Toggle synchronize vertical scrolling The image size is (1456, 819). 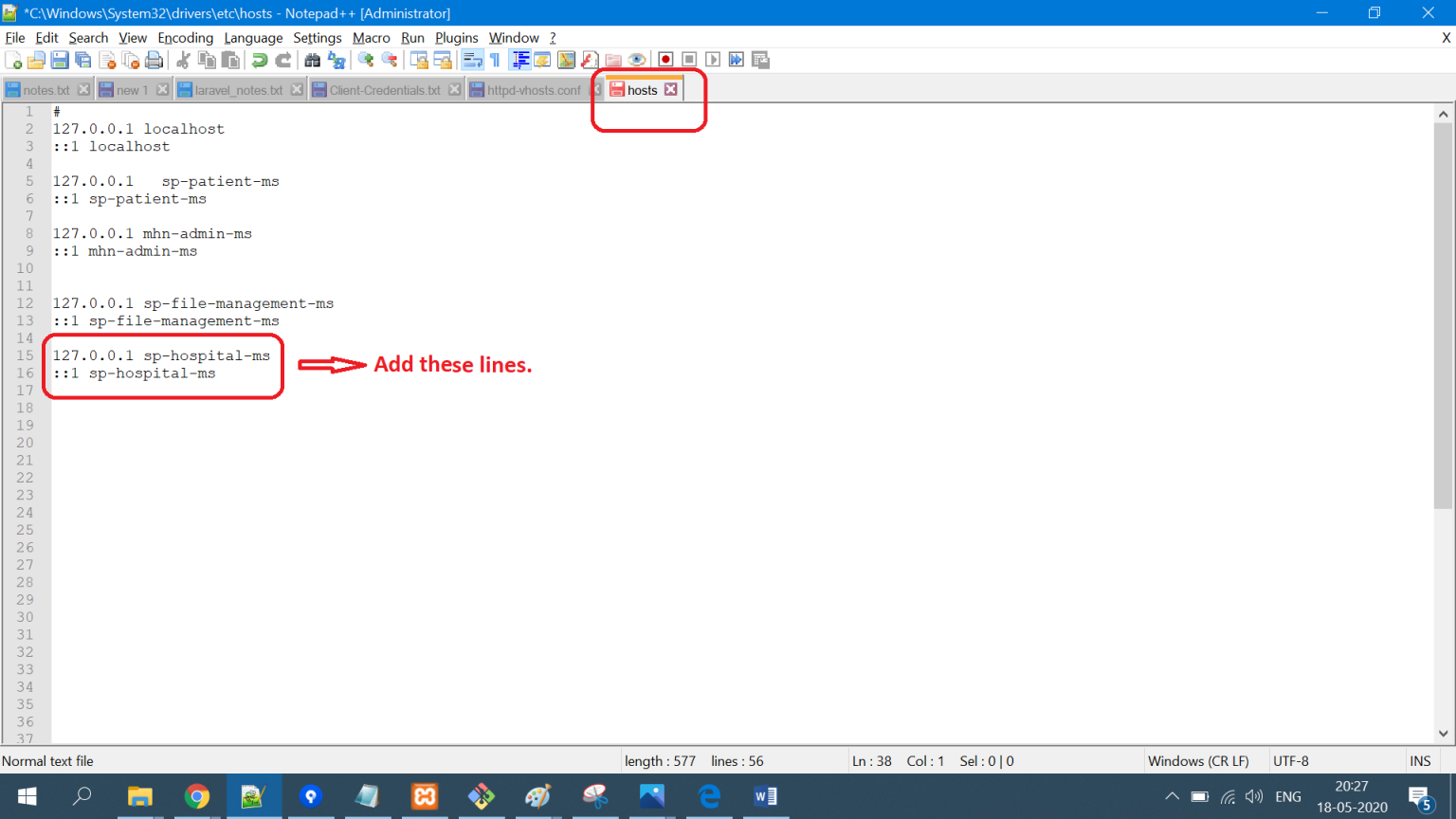pos(419,60)
